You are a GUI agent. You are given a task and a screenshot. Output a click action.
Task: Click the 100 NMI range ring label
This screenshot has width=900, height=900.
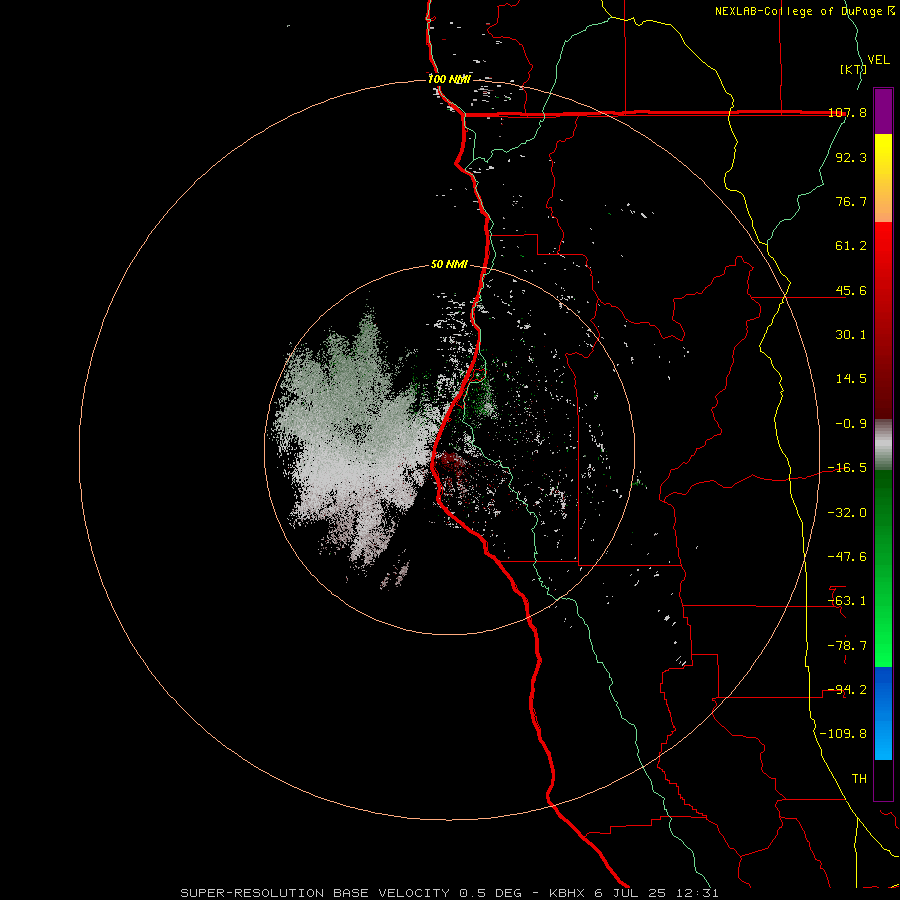coord(449,79)
